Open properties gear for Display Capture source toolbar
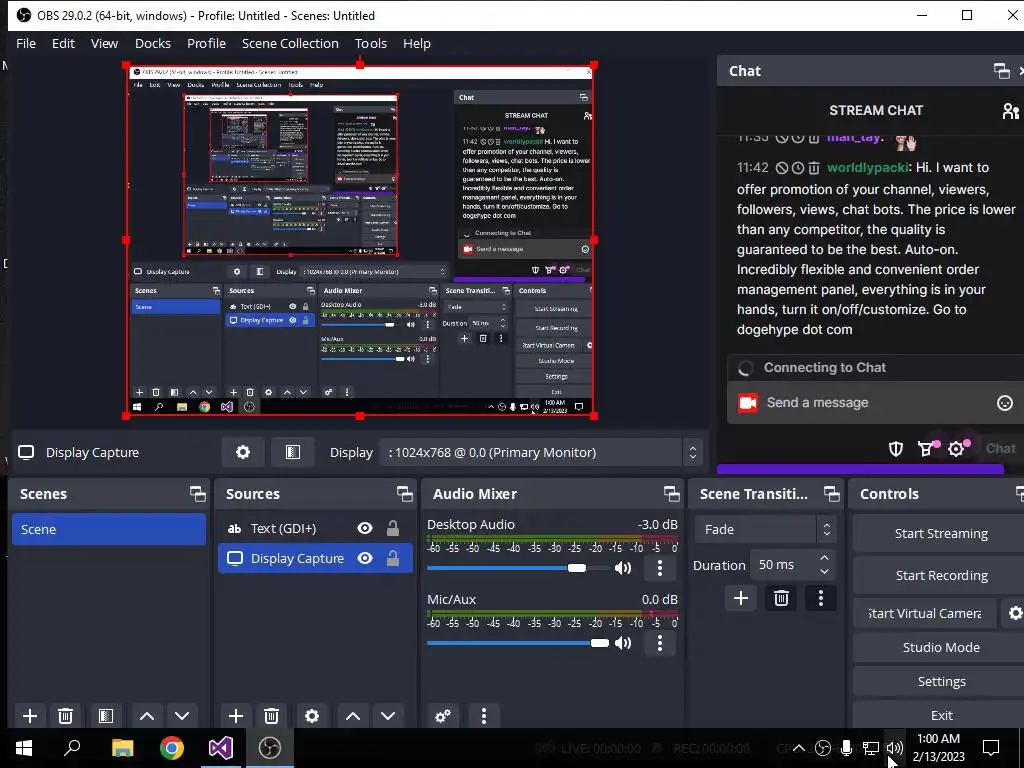 243,452
